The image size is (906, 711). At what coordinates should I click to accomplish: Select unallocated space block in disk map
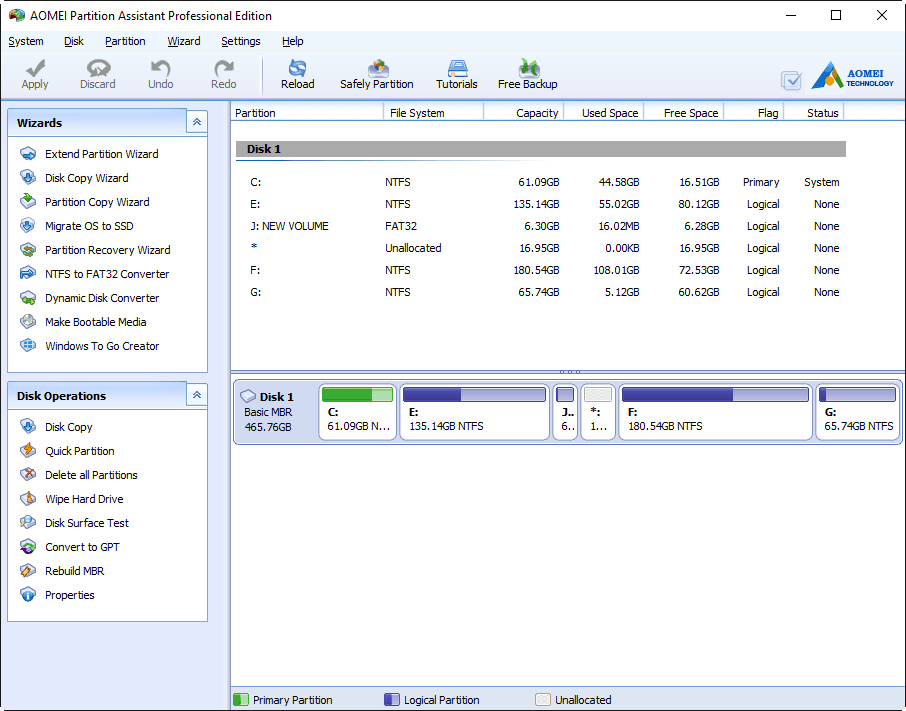click(x=597, y=412)
